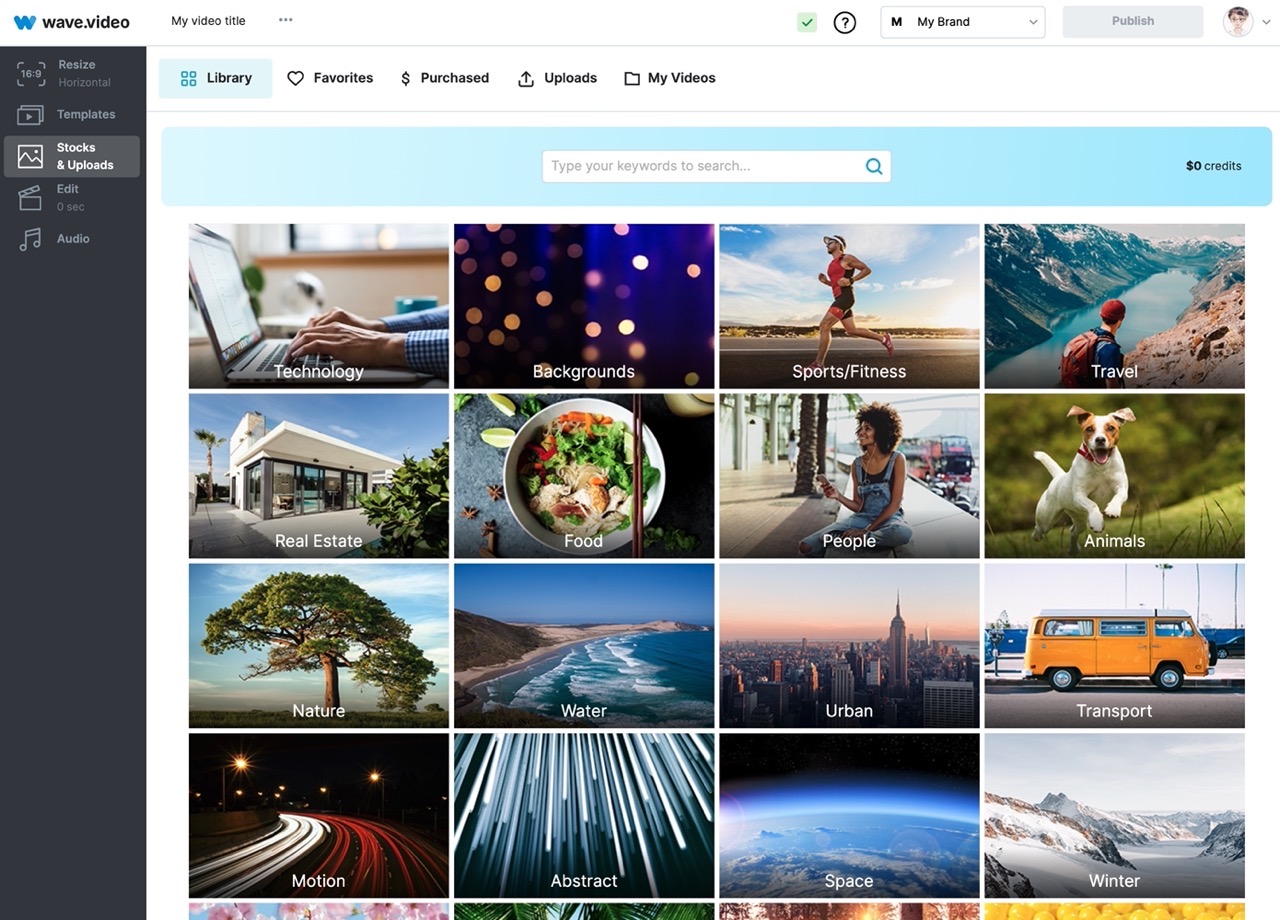Click the Stocks & Uploads picture icon

tap(31, 156)
